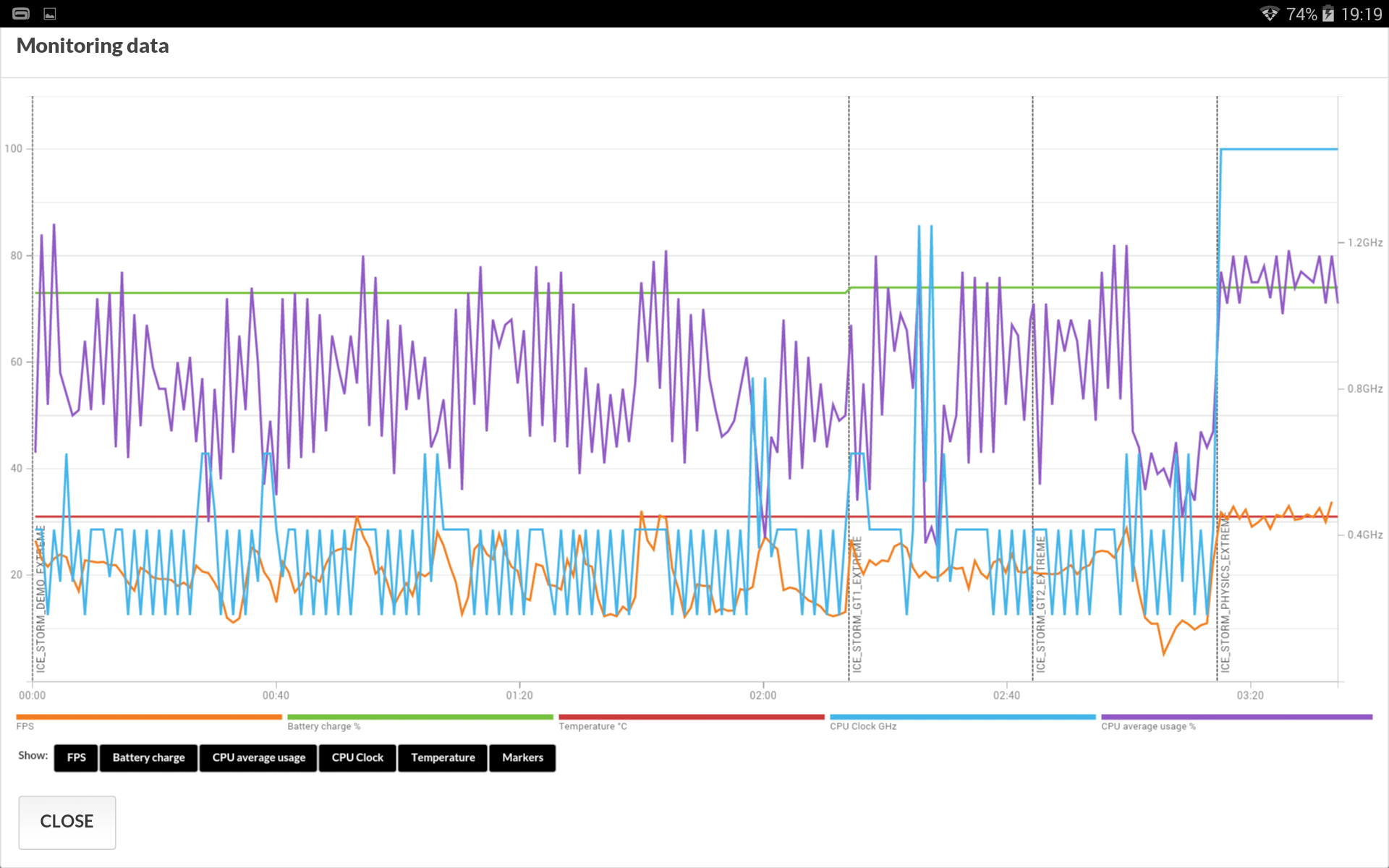Viewport: 1389px width, 868px height.
Task: Tap the Wi-Fi status icon
Action: [x=1270, y=14]
